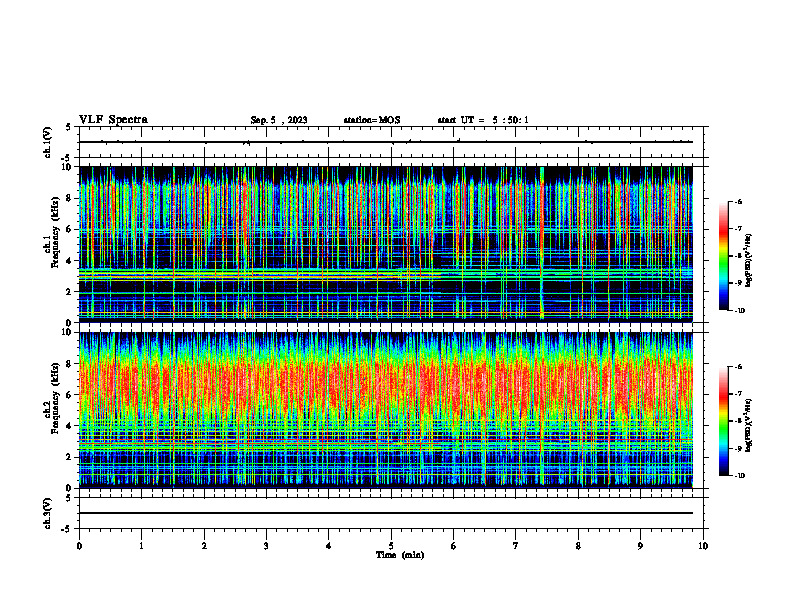This screenshot has height=612, width=792.
Task: Click the ch.3 flat waveform trace line
Action: 386,513
